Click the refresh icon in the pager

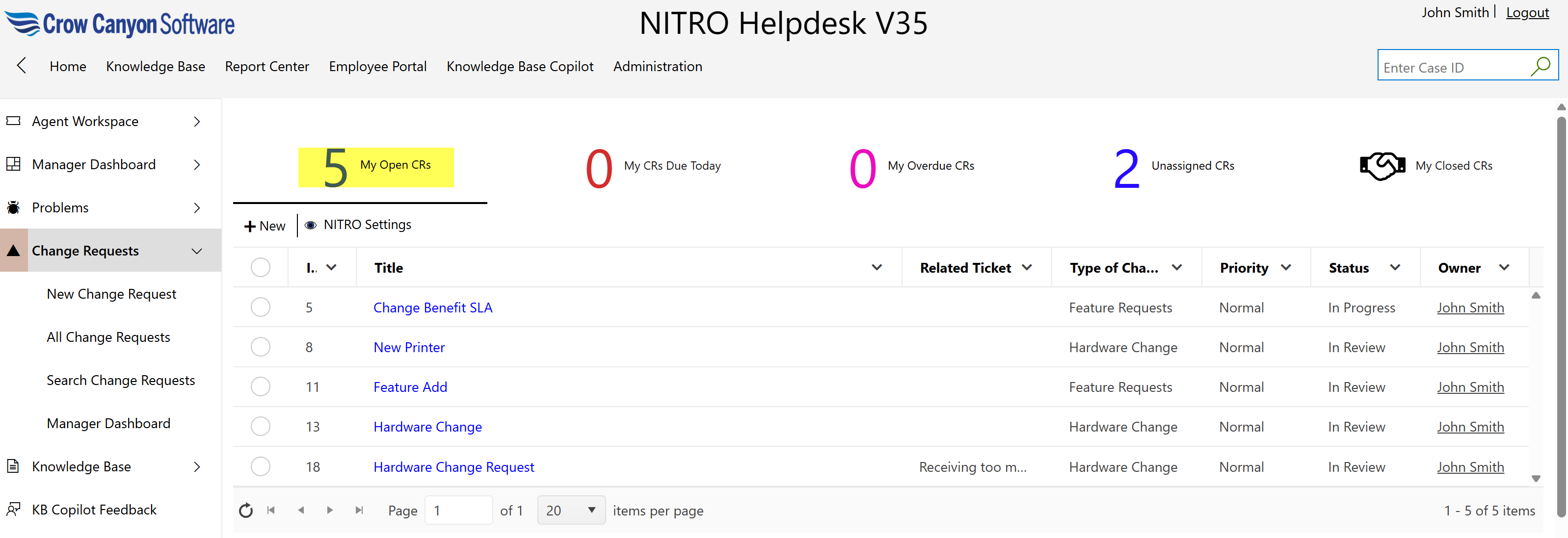click(x=246, y=510)
